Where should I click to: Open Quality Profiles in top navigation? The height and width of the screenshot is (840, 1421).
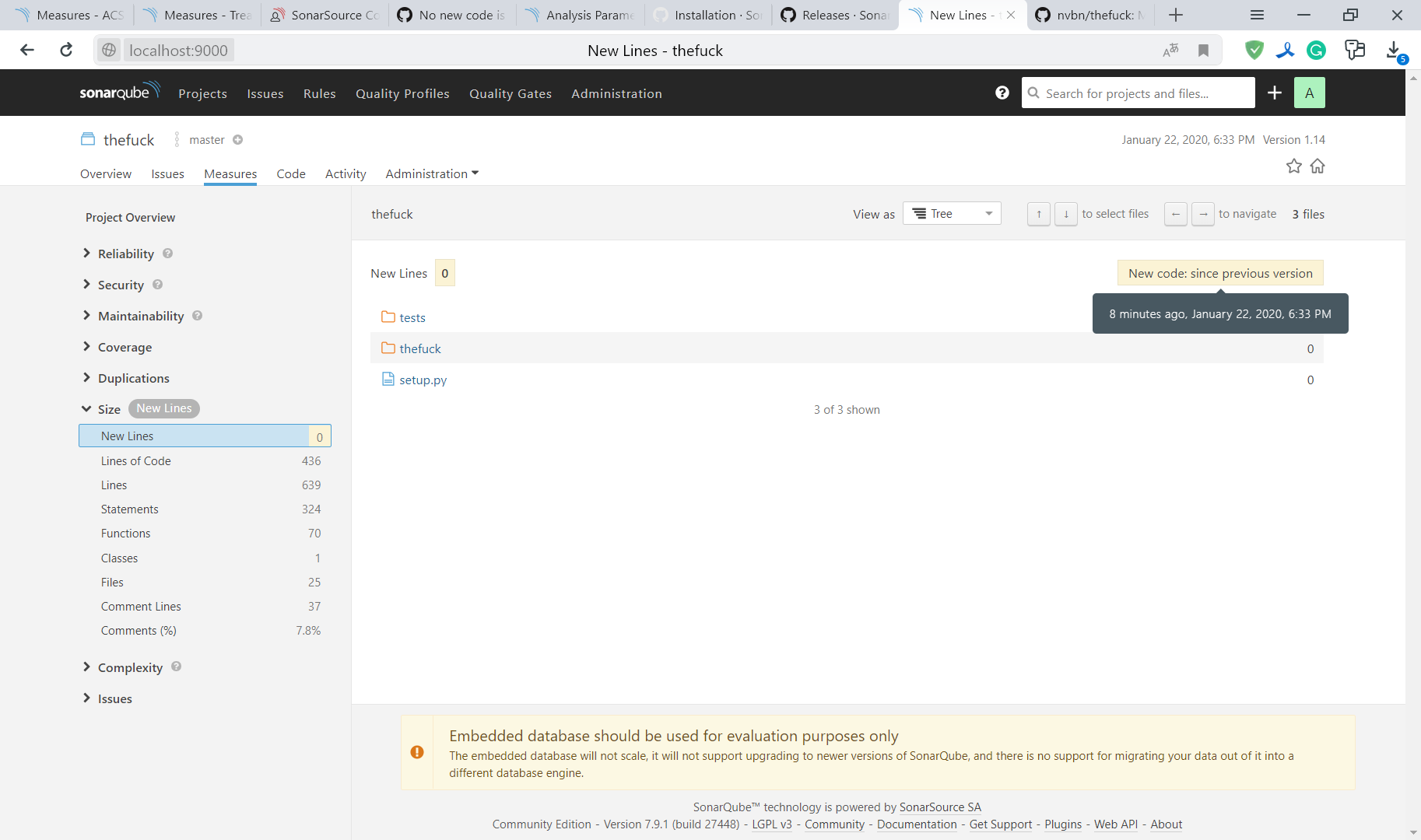pos(402,93)
